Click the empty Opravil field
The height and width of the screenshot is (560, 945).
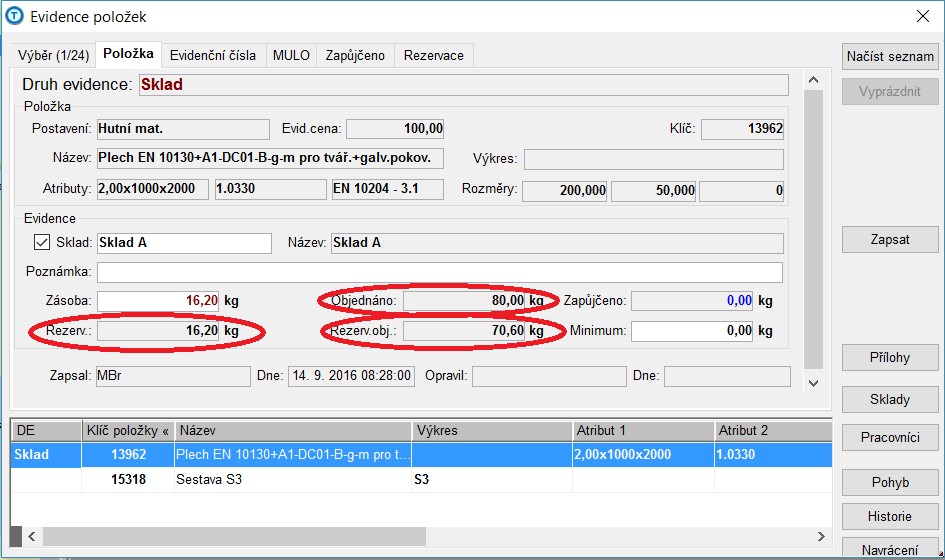(x=549, y=376)
